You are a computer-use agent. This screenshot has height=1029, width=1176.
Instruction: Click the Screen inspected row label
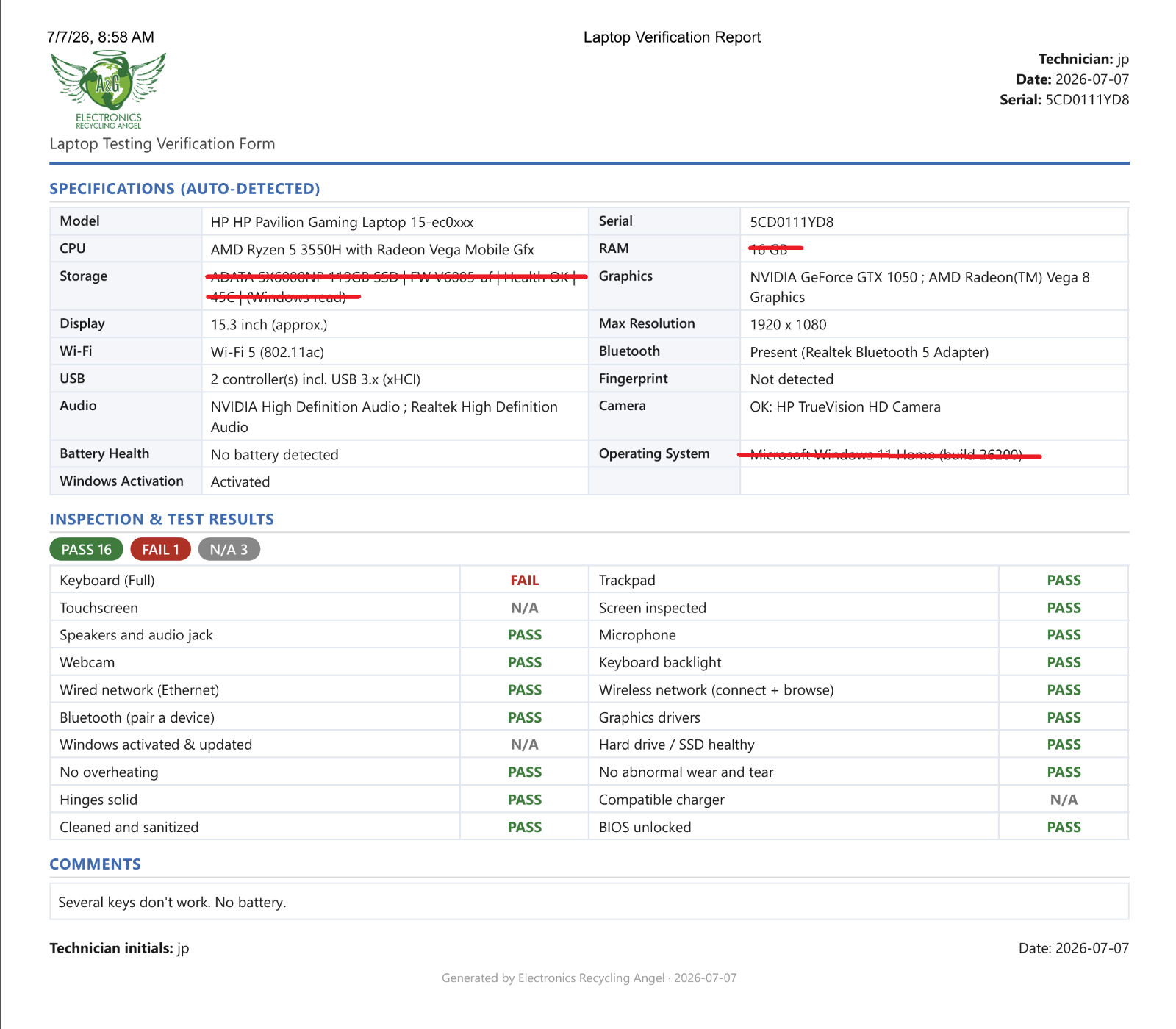pyautogui.click(x=653, y=608)
